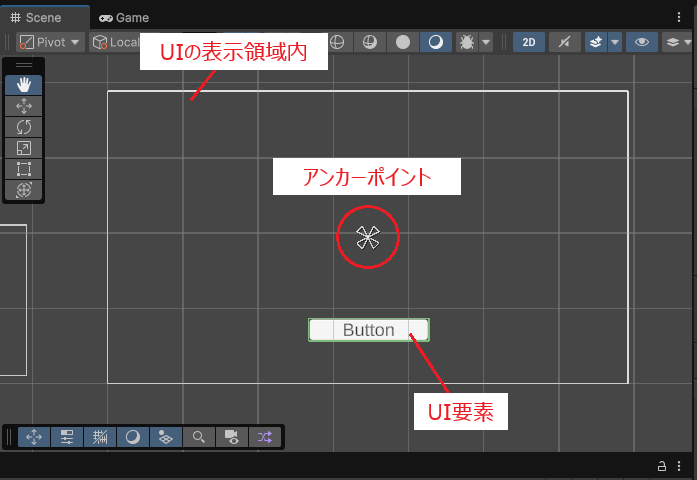Toggle the sliders settings overlay button

67,437
